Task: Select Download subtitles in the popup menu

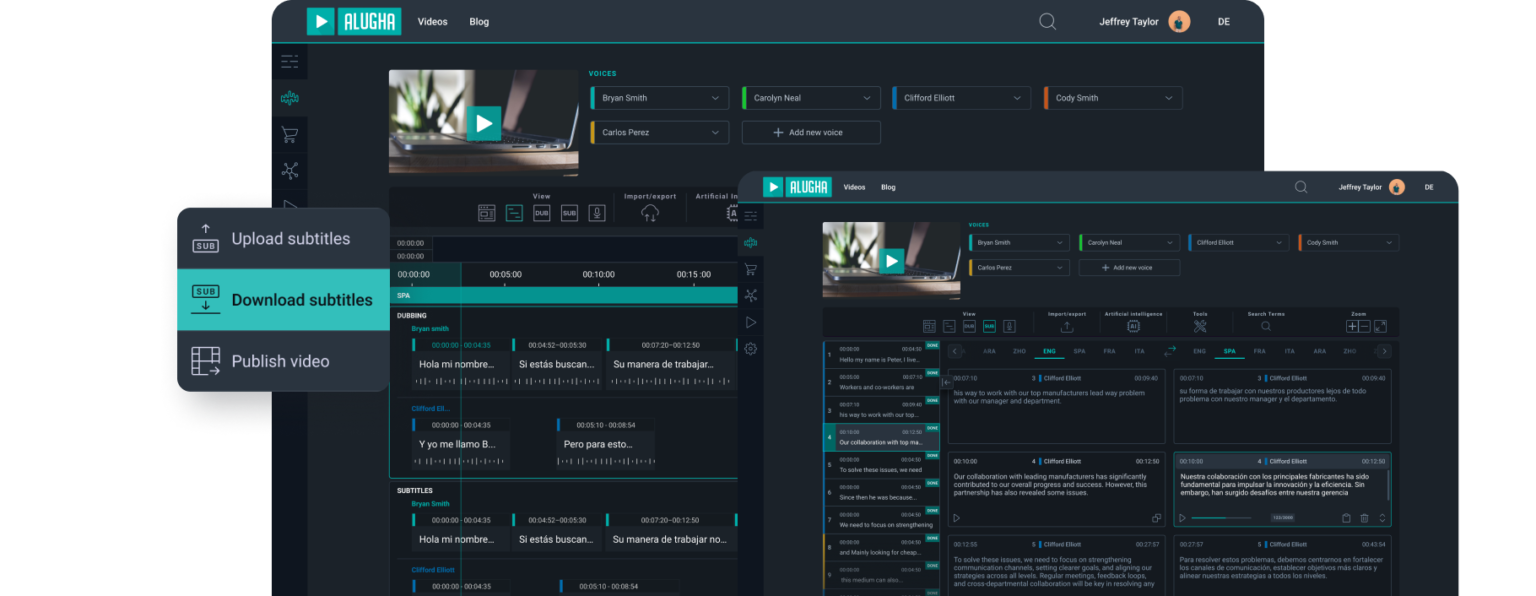Action: click(283, 300)
